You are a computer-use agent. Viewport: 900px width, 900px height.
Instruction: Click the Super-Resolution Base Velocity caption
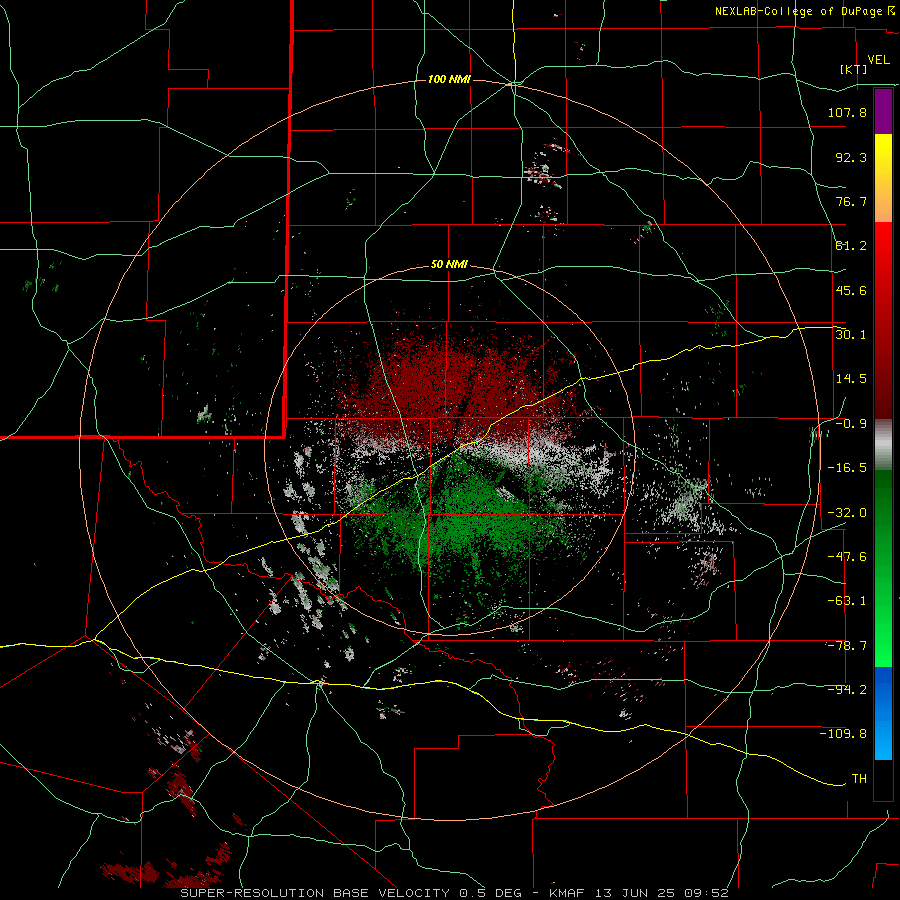(455, 893)
